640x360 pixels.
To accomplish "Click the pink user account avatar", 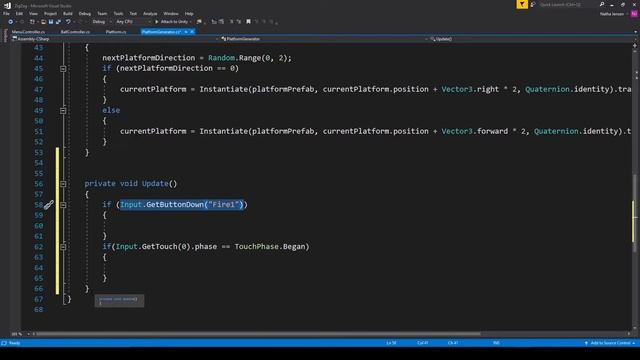I will 634,14.
